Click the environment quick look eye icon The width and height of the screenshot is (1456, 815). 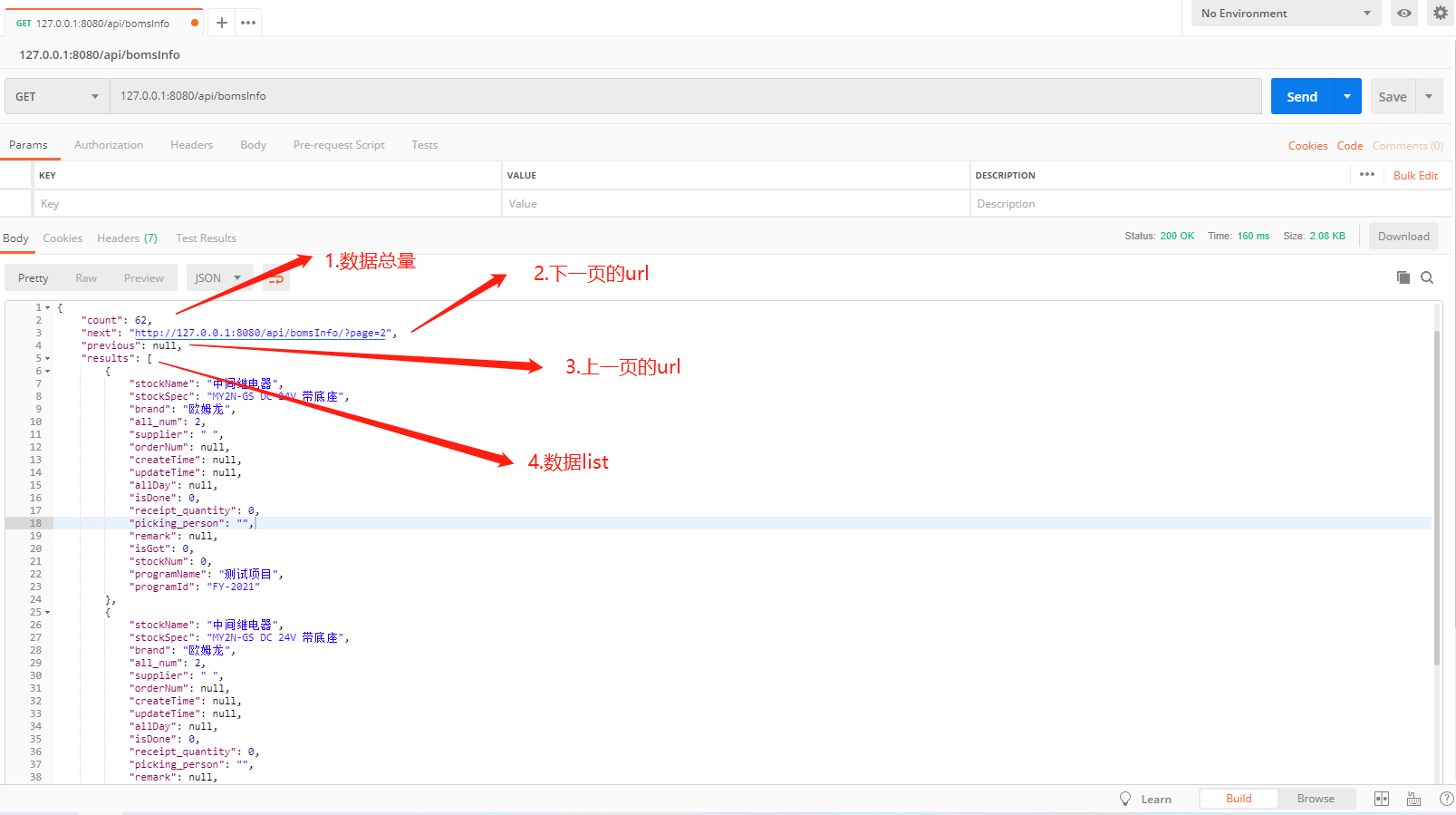pyautogui.click(x=1404, y=13)
